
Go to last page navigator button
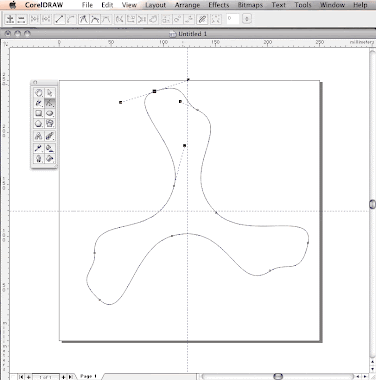(71, 377)
